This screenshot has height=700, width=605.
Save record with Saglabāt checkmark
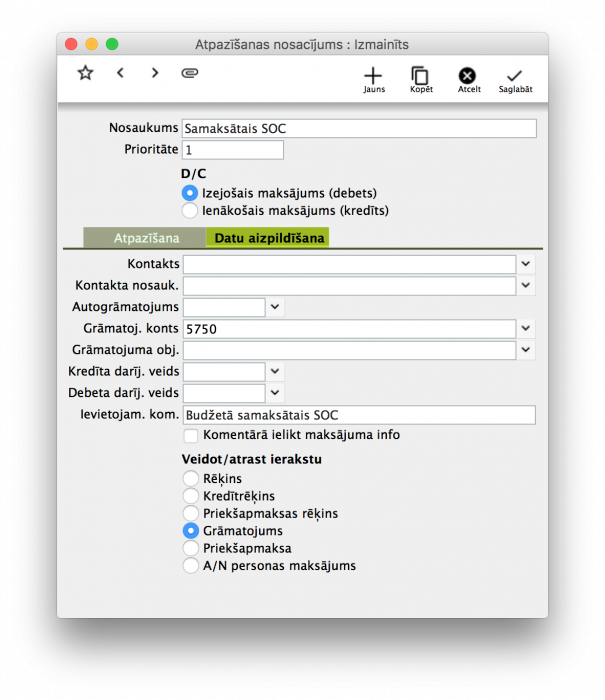(515, 77)
